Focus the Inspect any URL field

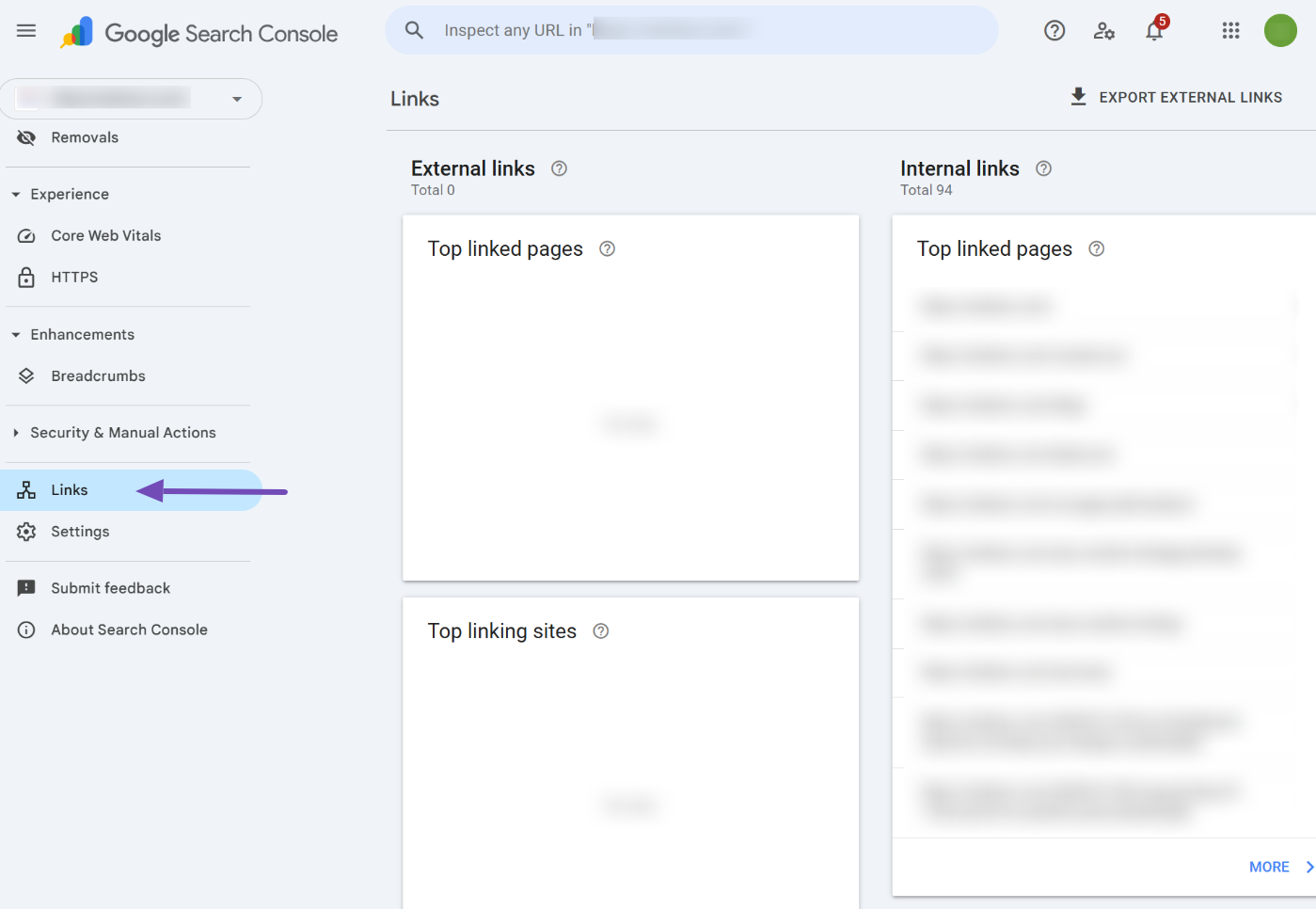point(691,30)
